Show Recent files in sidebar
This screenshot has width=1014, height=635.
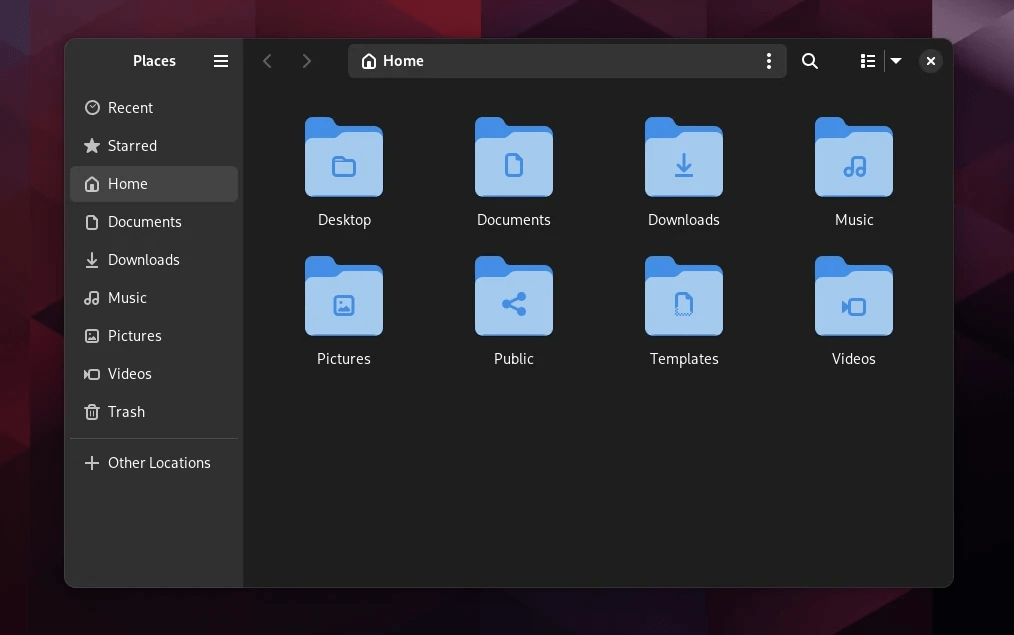[130, 108]
